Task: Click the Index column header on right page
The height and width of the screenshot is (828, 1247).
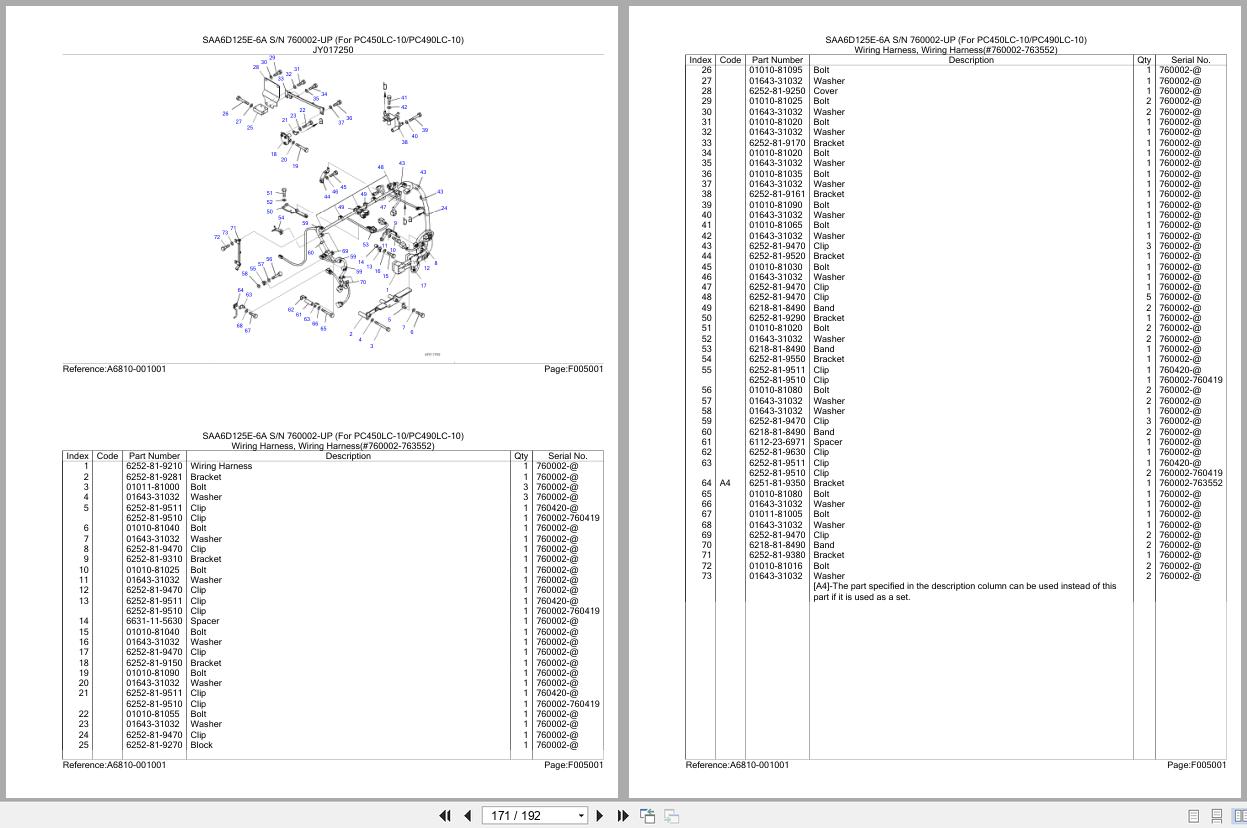Action: [700, 60]
